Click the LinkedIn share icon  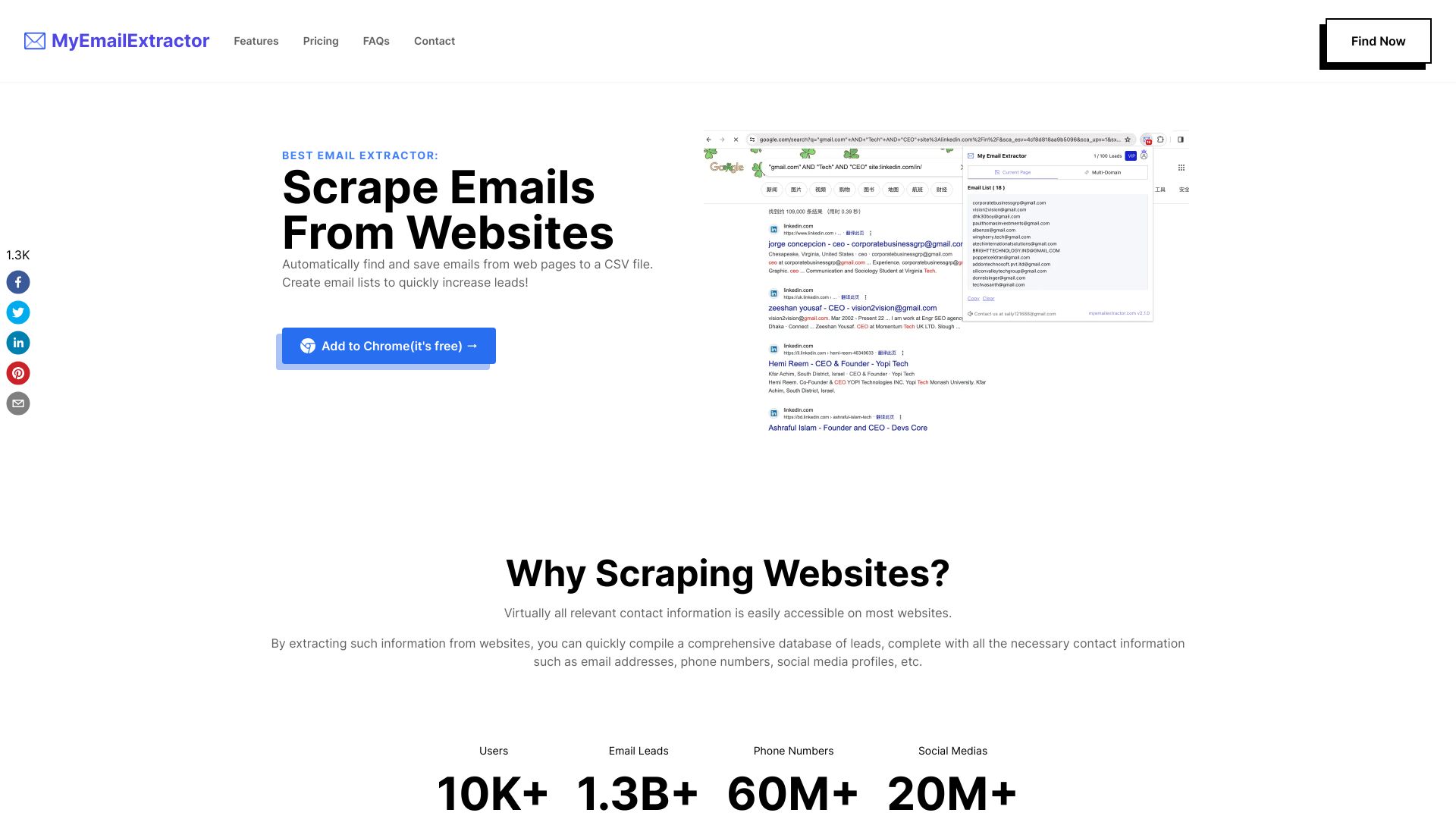(18, 342)
